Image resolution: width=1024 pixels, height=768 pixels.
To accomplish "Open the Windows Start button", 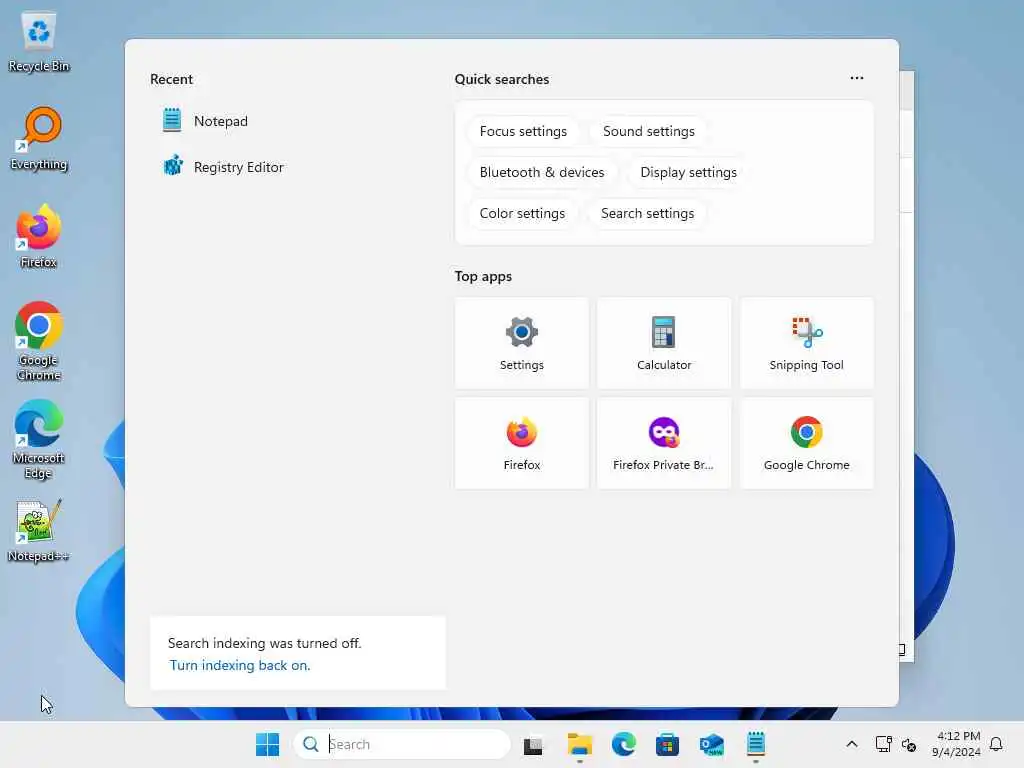I will click(267, 744).
